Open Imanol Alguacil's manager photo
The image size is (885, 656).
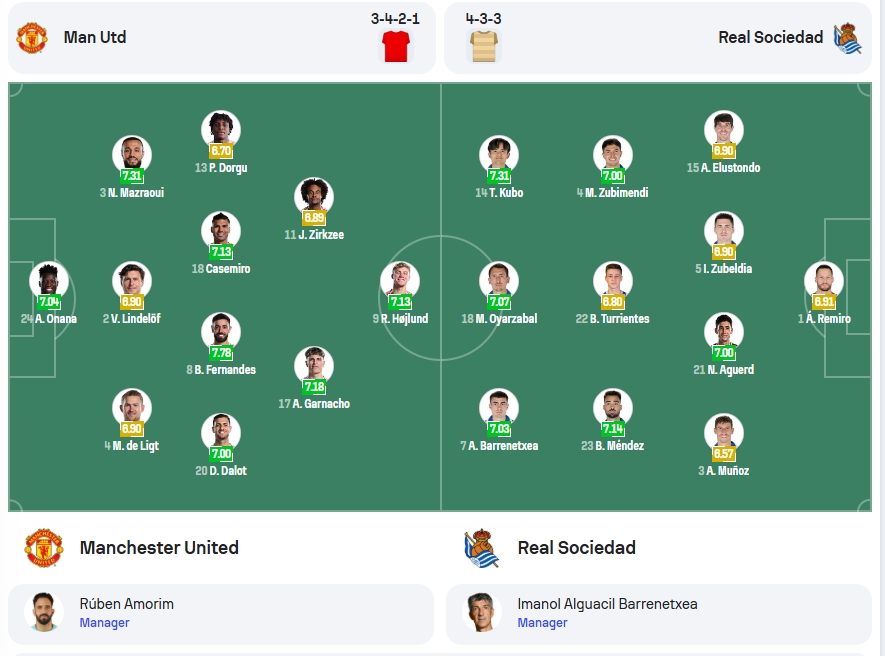tap(481, 612)
